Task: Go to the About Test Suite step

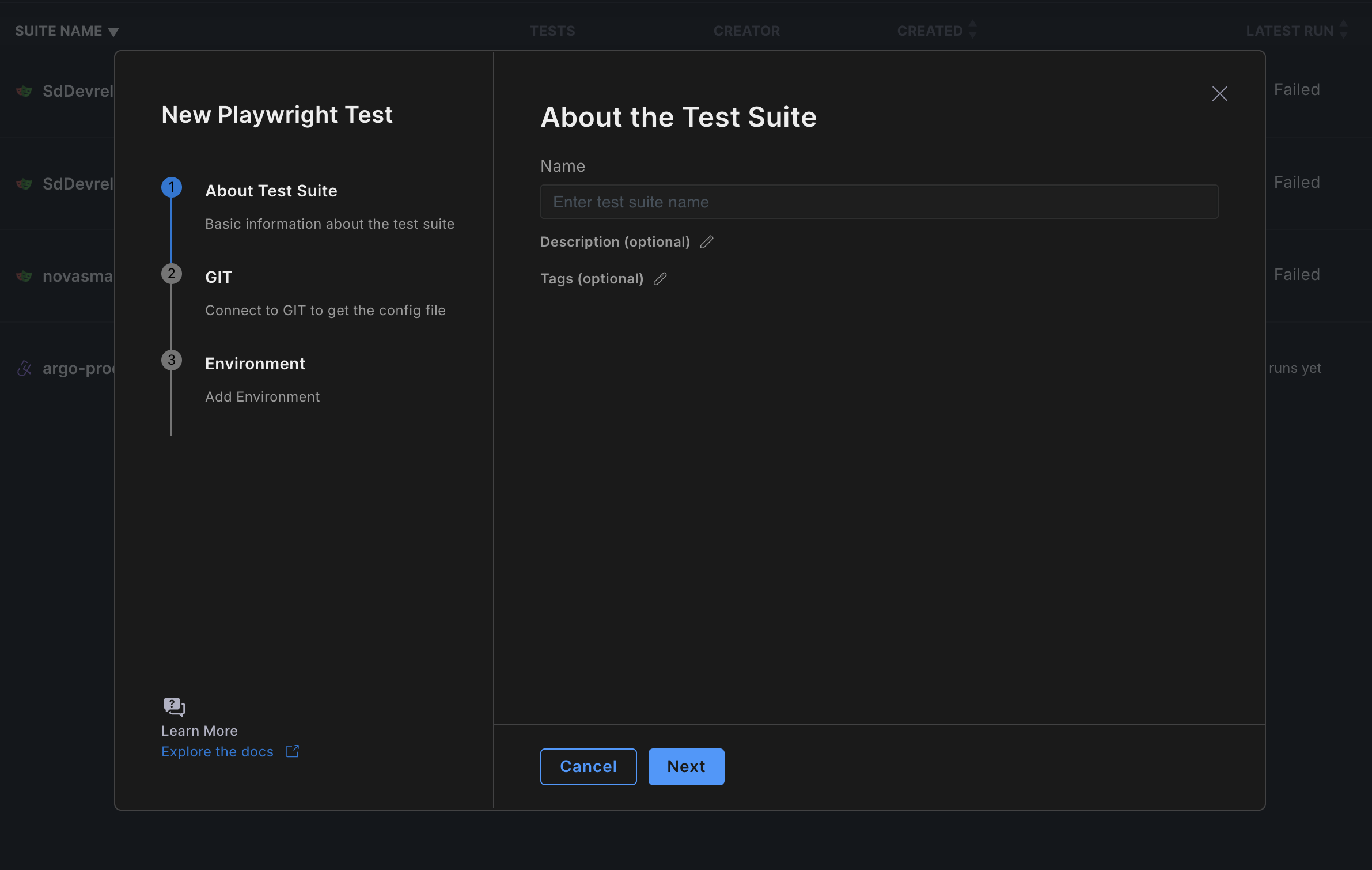Action: click(271, 191)
